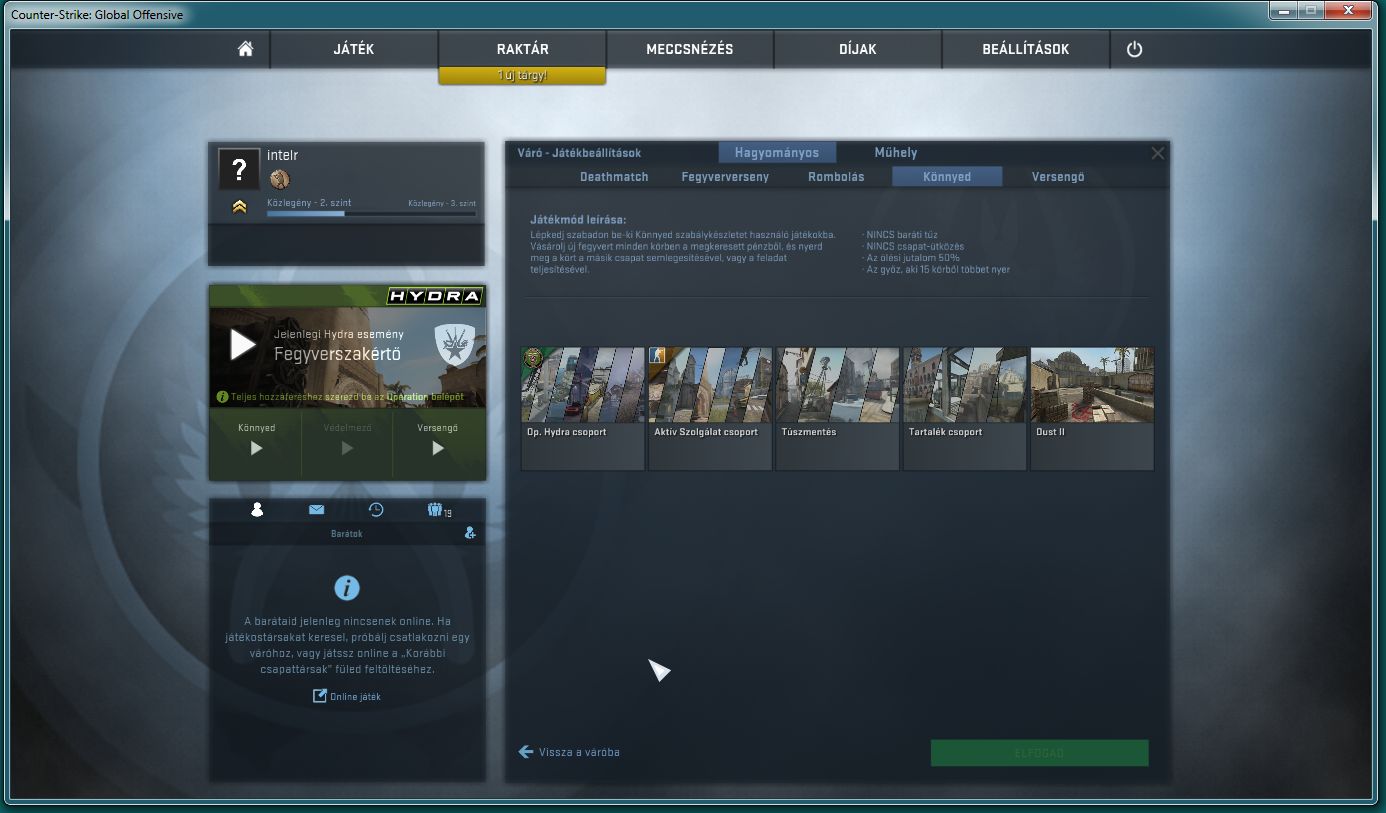Click 'Az ölési jutalom 50%' rule text

click(911, 258)
